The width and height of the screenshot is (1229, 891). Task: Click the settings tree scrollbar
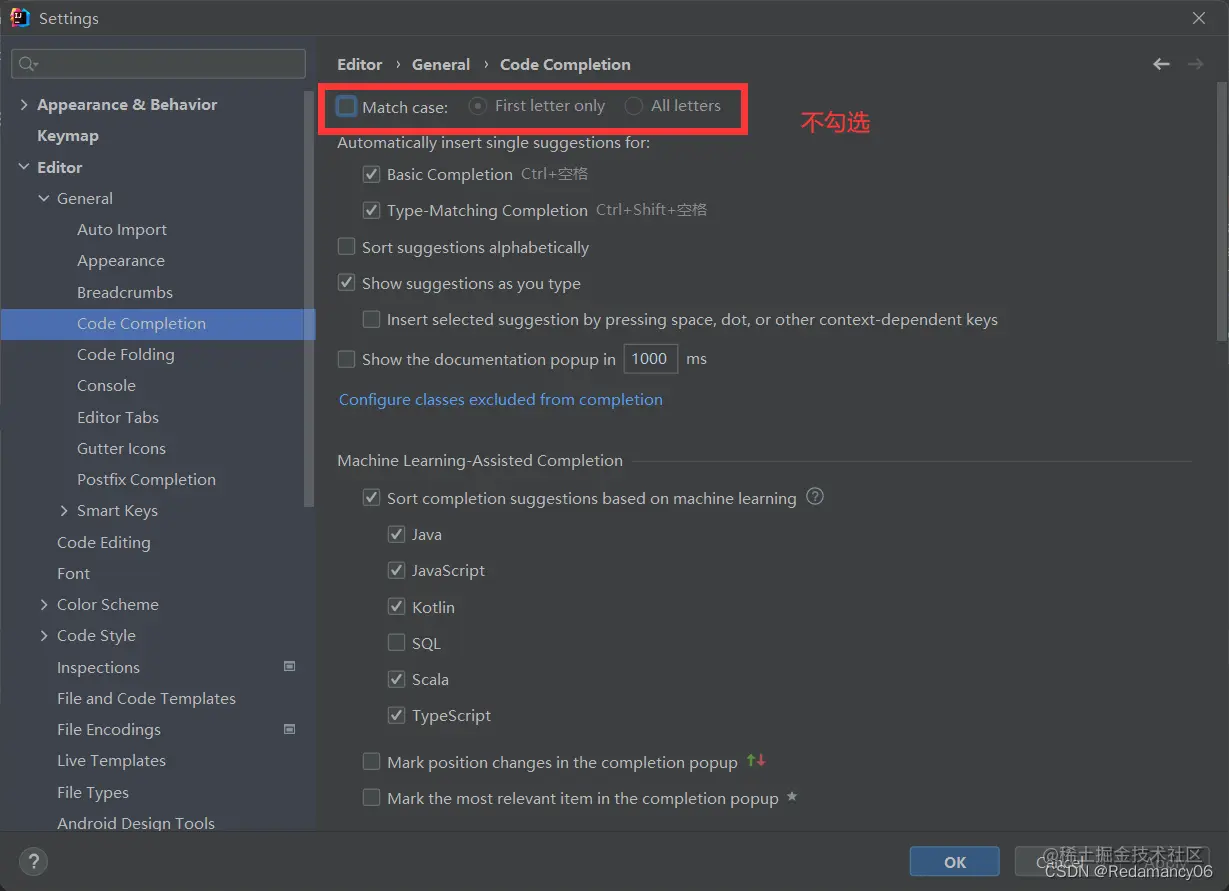click(x=309, y=300)
